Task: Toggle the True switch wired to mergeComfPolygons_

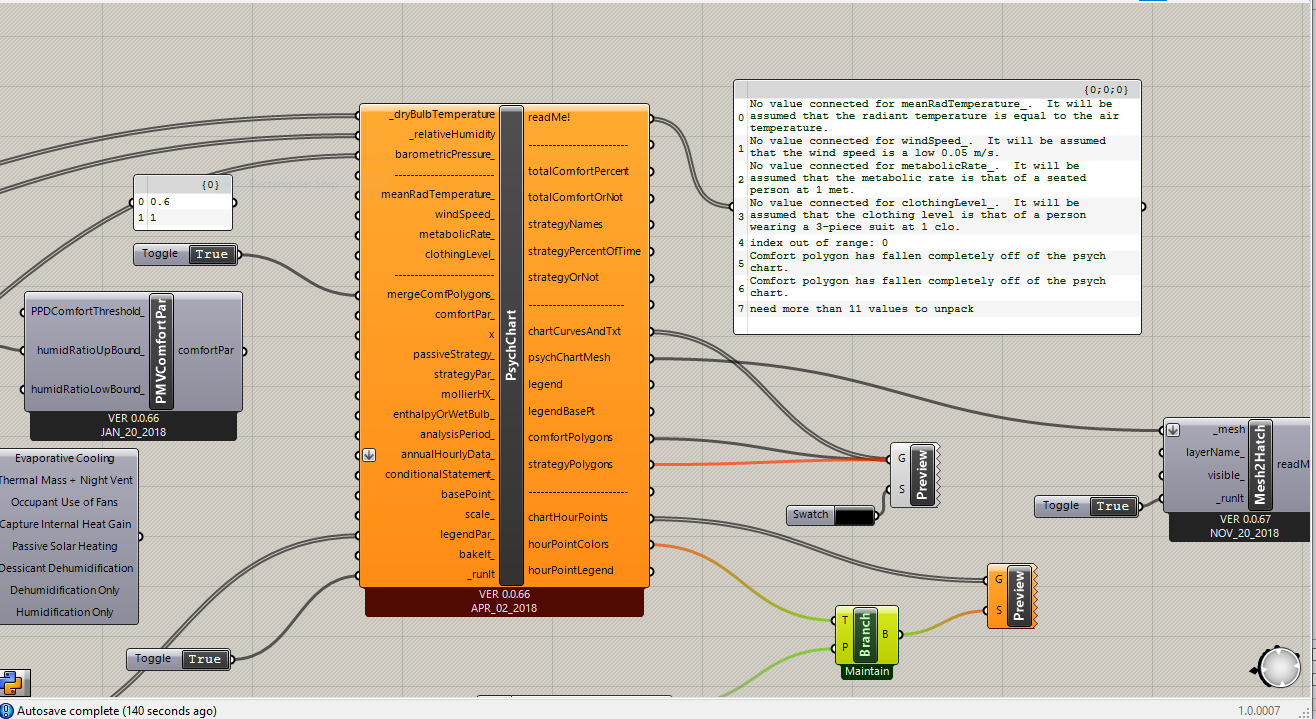Action: [x=211, y=254]
